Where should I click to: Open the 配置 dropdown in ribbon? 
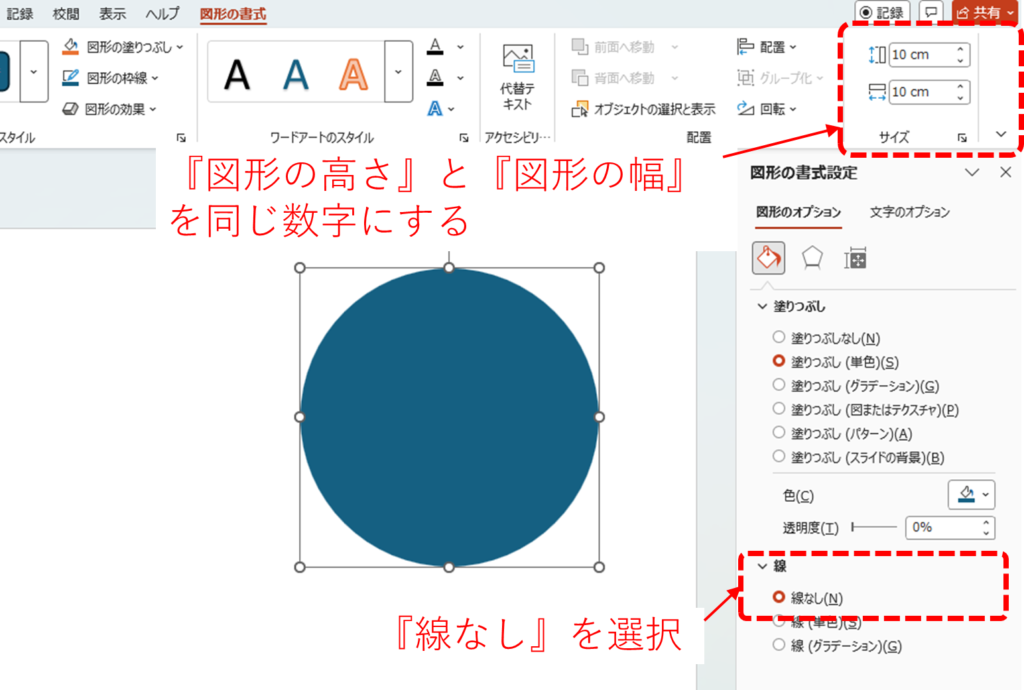tap(766, 47)
